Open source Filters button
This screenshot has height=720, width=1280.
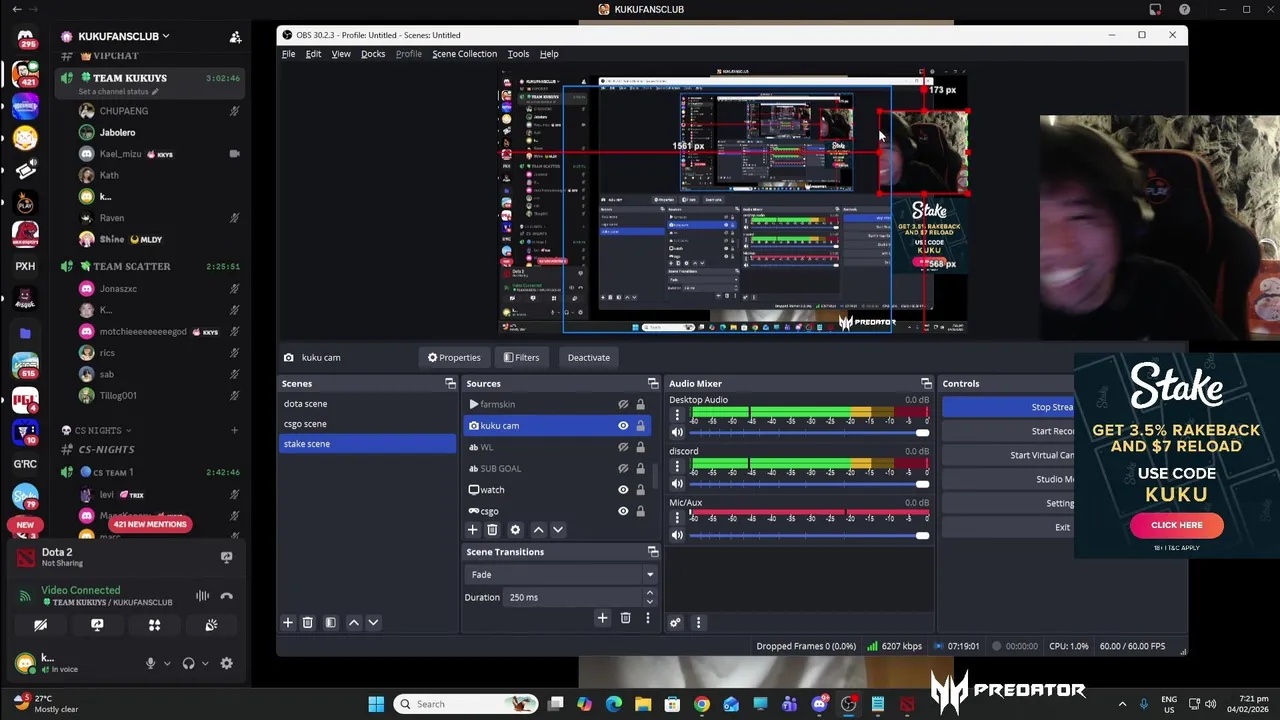(521, 357)
